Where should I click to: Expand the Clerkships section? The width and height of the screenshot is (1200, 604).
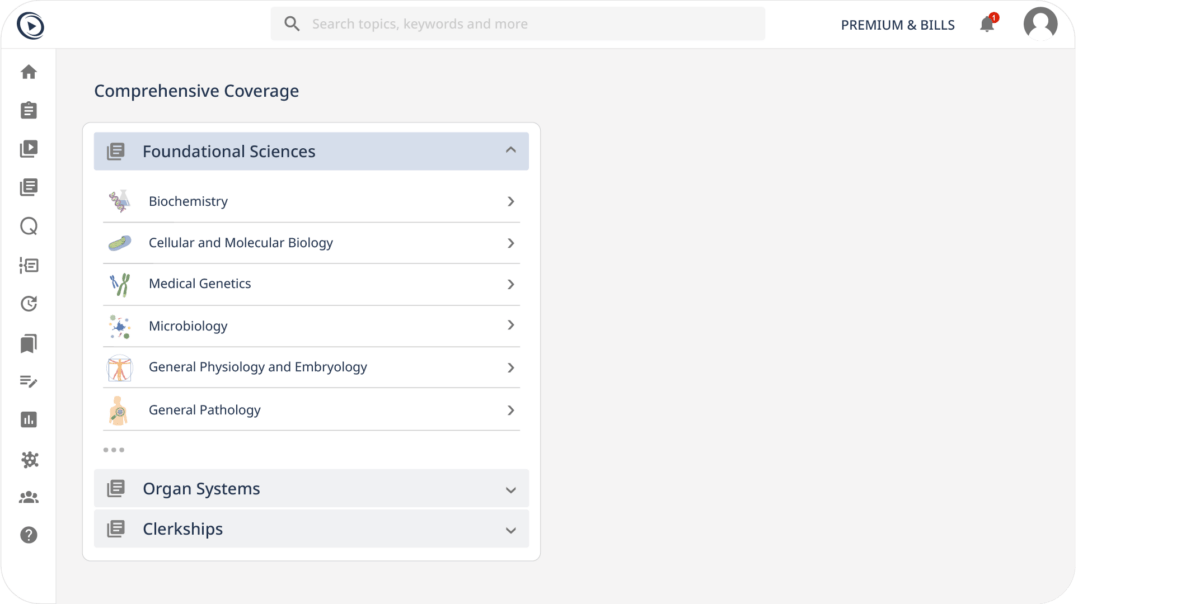point(510,529)
